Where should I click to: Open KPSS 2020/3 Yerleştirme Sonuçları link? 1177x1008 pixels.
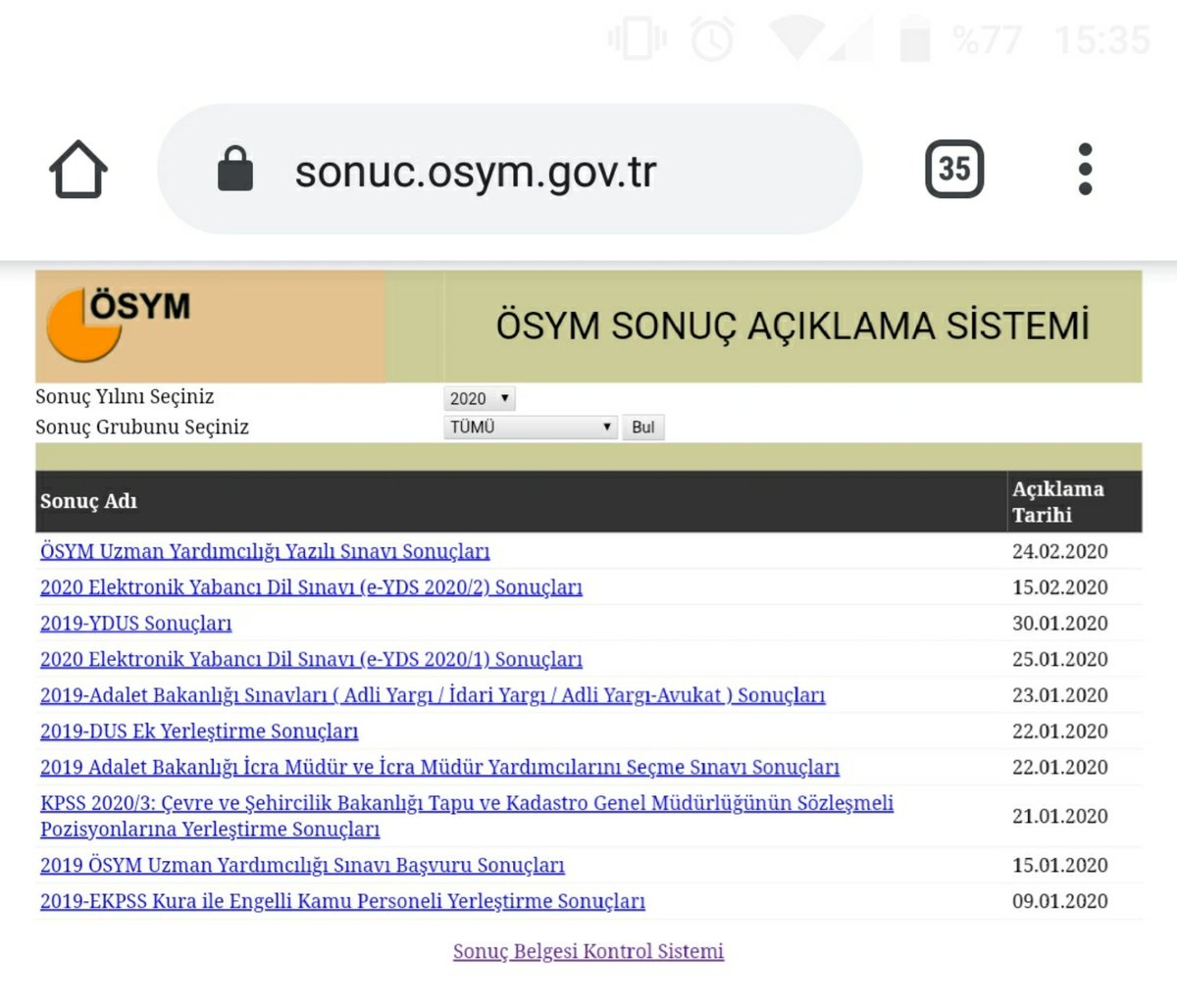[467, 816]
